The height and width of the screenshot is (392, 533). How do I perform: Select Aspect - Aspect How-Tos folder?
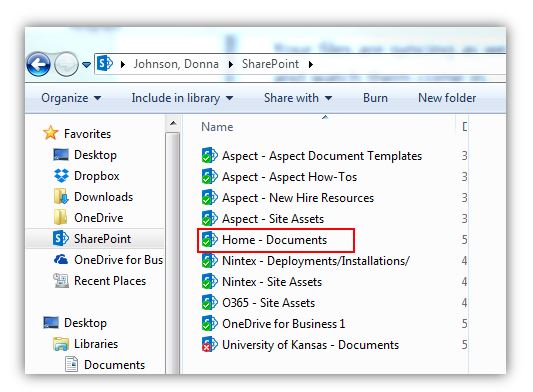289,177
